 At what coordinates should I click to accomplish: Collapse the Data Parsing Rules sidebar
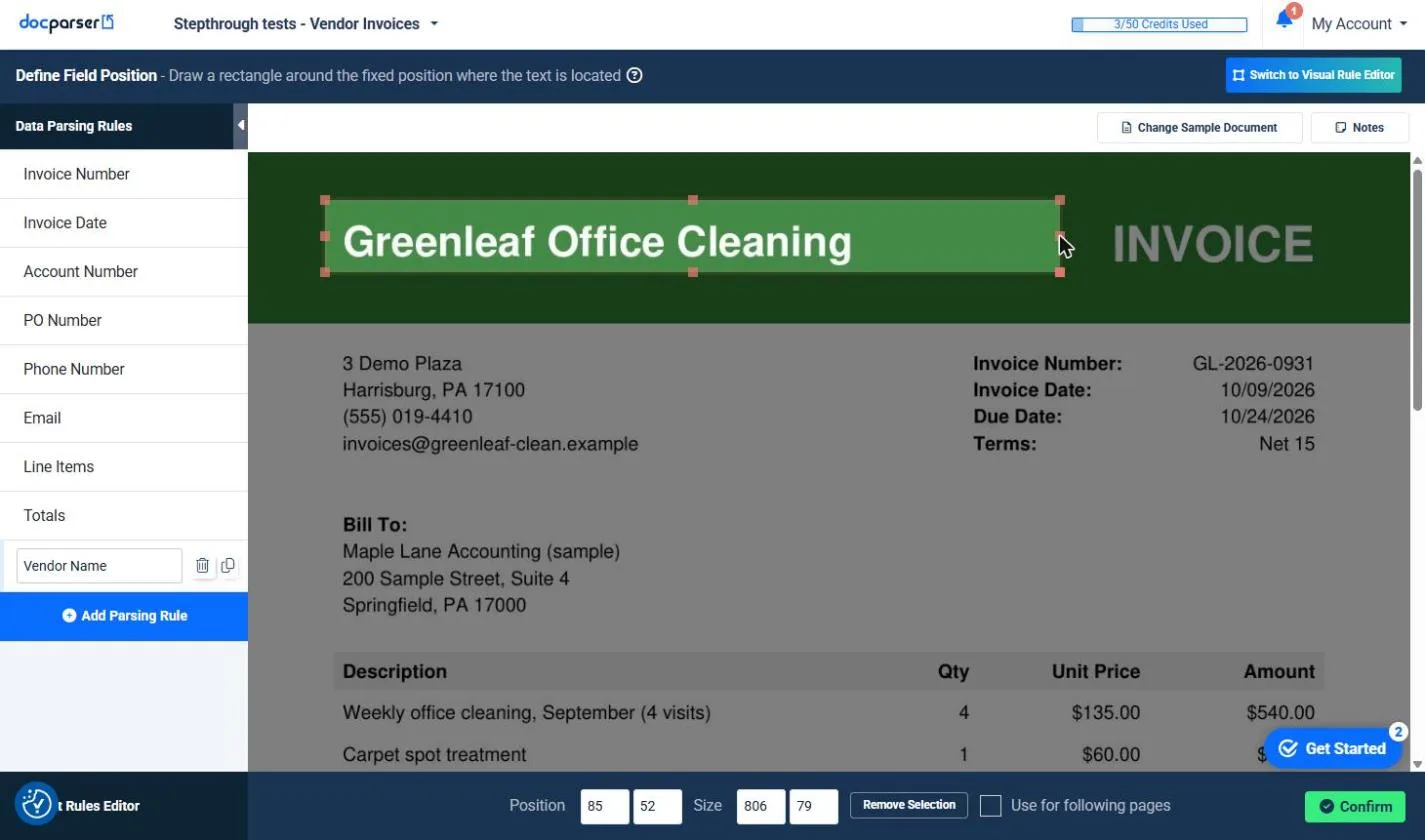240,126
